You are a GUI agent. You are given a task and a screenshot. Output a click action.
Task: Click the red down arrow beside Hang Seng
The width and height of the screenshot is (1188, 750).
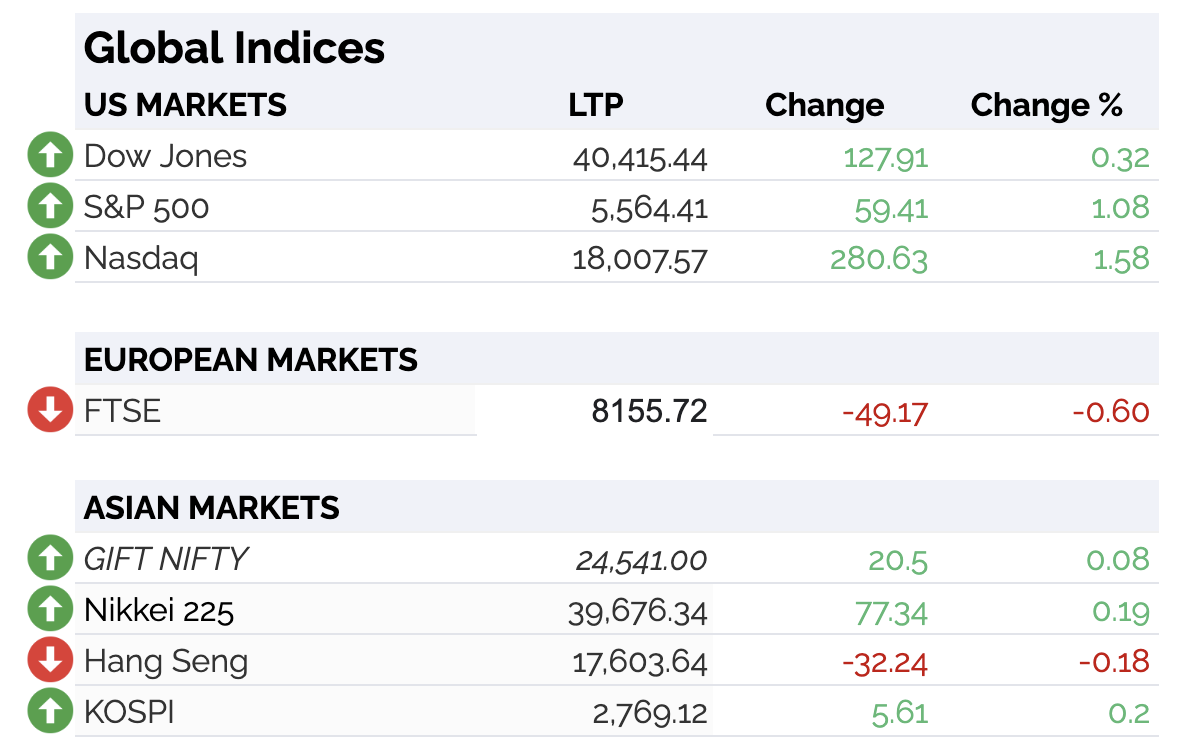tap(50, 660)
